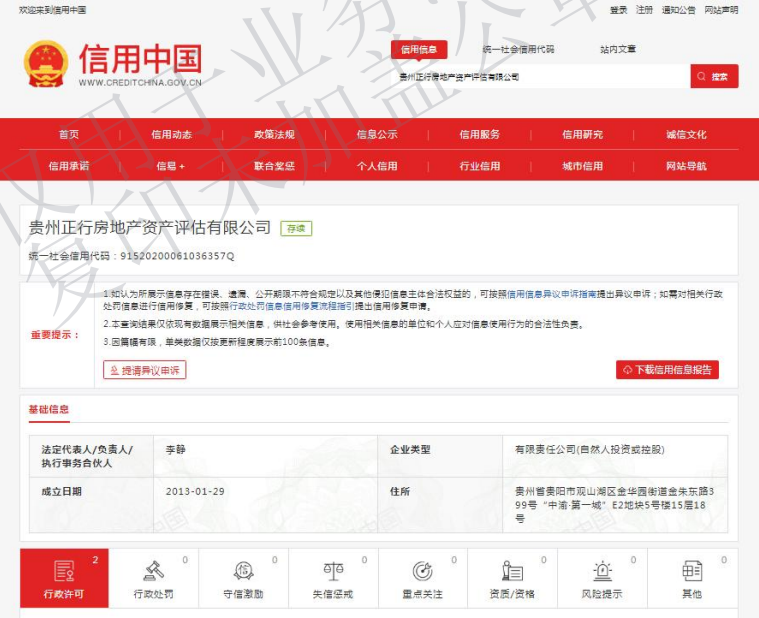Open the 登录 link at top
This screenshot has height=618, width=759.
(618, 10)
